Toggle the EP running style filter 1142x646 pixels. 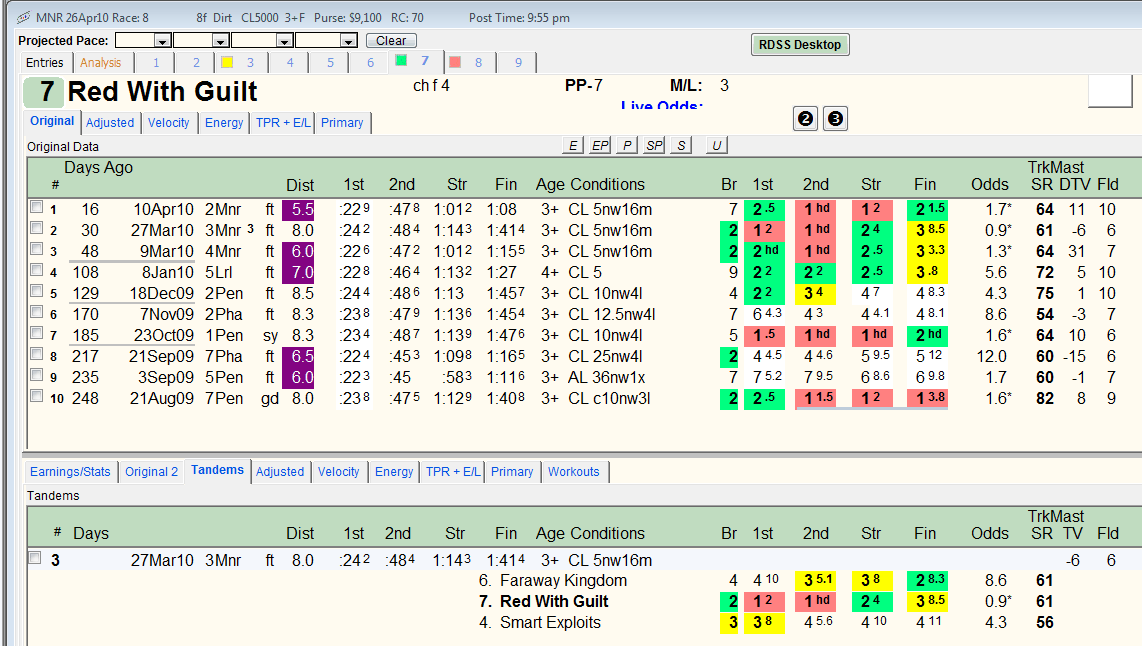pos(600,146)
